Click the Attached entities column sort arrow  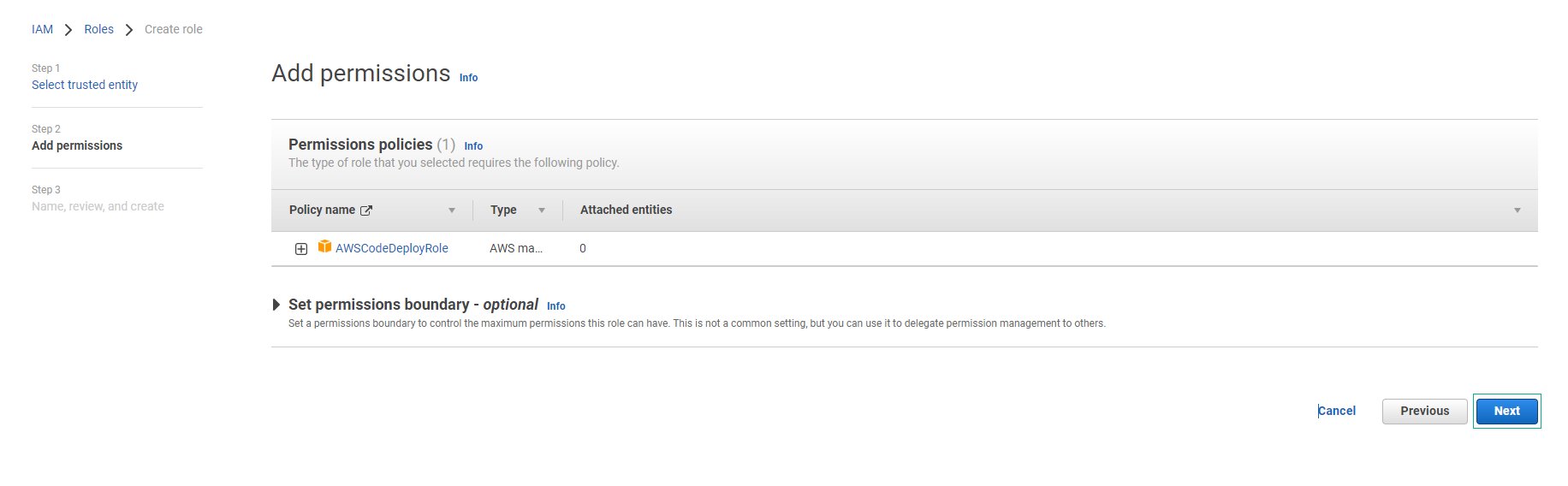pos(1517,210)
